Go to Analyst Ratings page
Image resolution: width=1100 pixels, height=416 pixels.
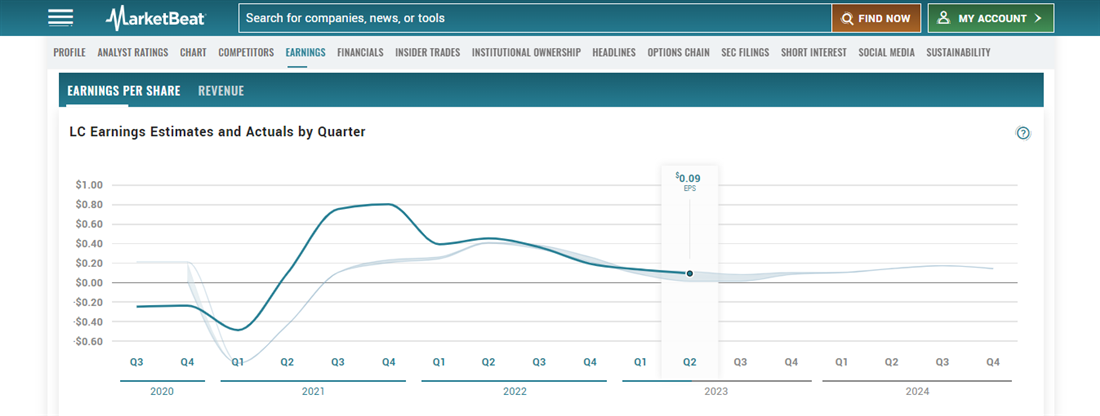133,52
